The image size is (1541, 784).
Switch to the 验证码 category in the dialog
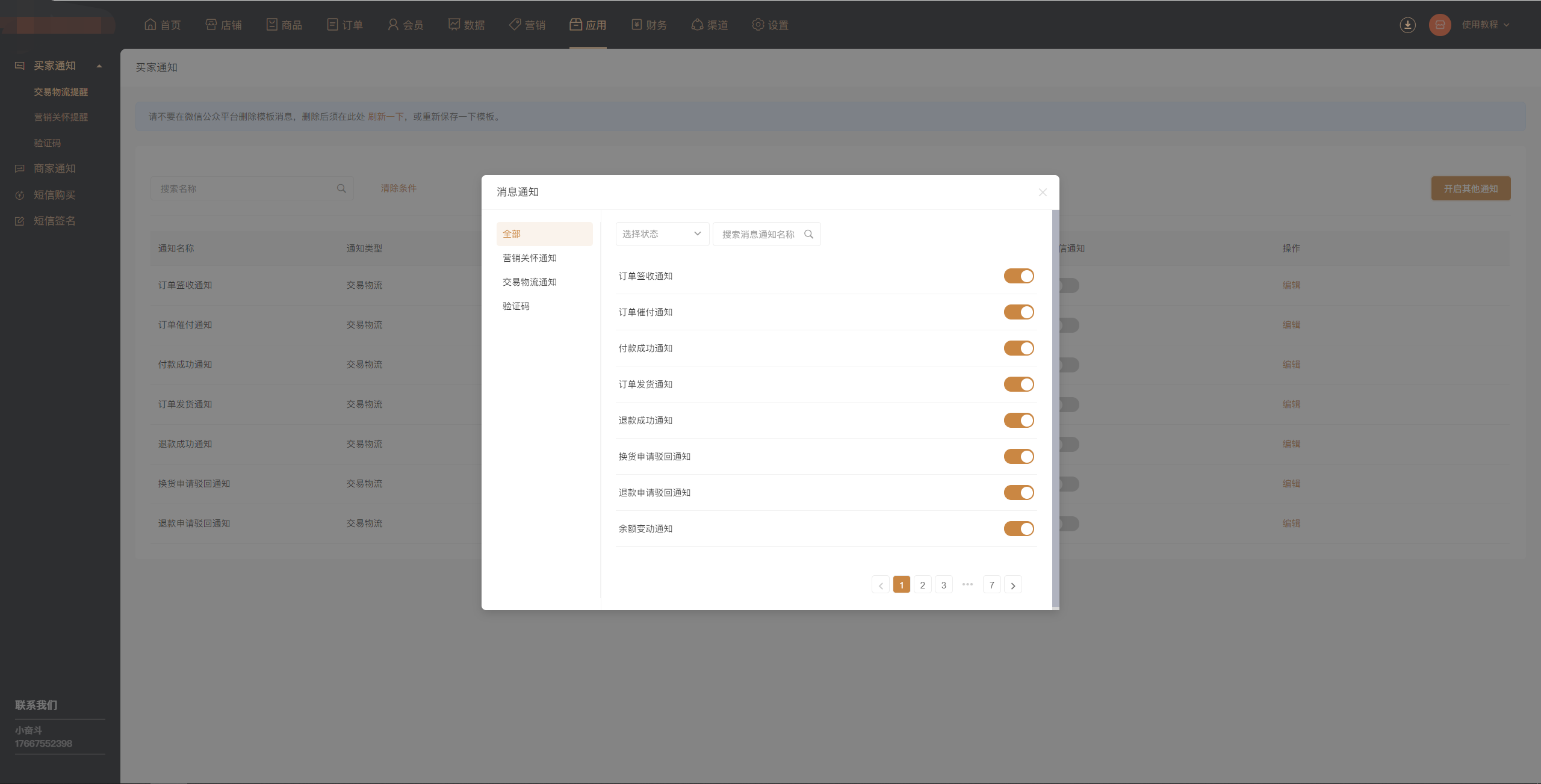516,306
